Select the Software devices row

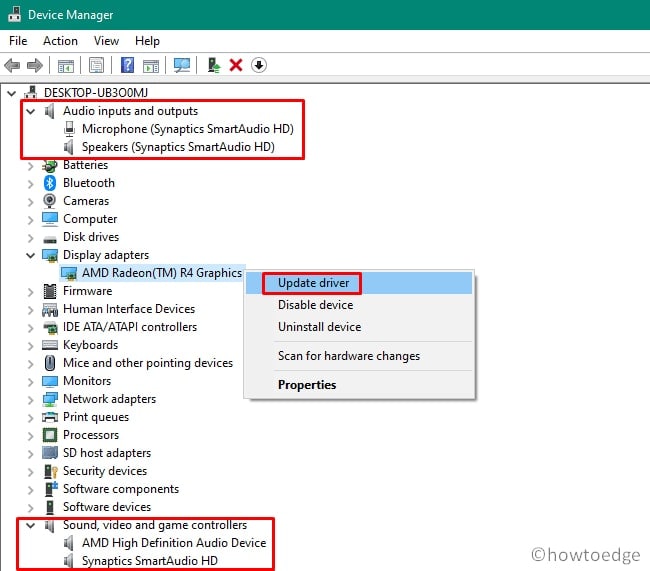pos(107,507)
